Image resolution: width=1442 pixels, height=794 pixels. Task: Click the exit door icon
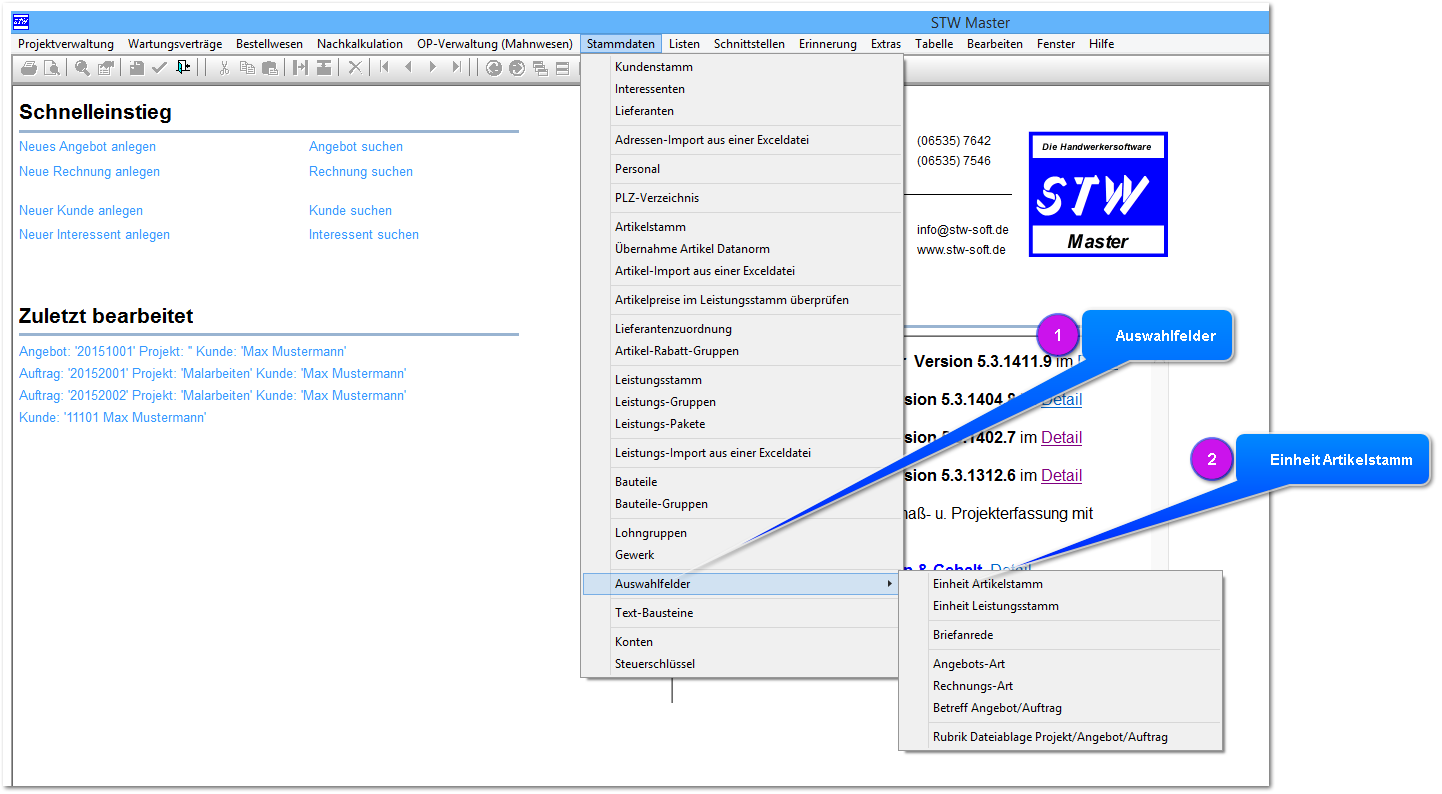tap(183, 67)
